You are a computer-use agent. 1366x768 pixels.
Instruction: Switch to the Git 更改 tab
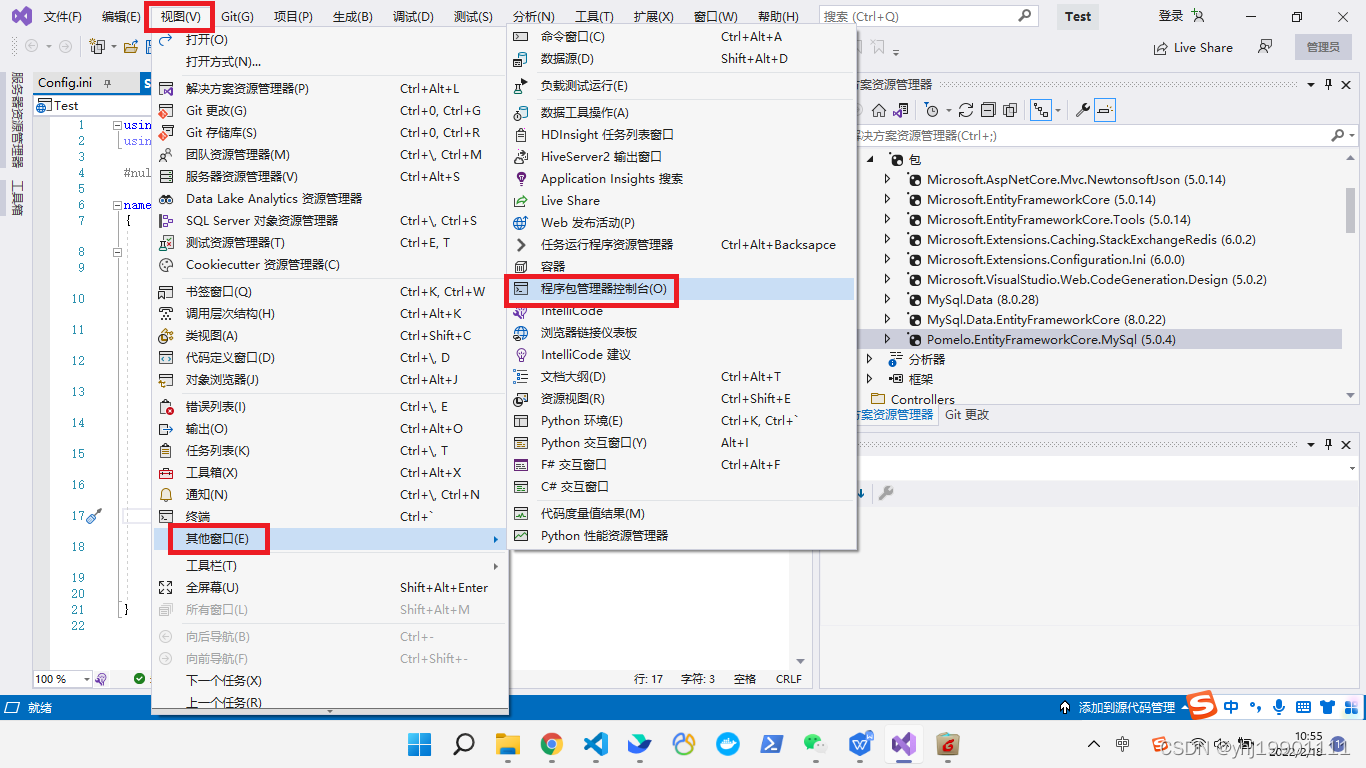pos(966,414)
